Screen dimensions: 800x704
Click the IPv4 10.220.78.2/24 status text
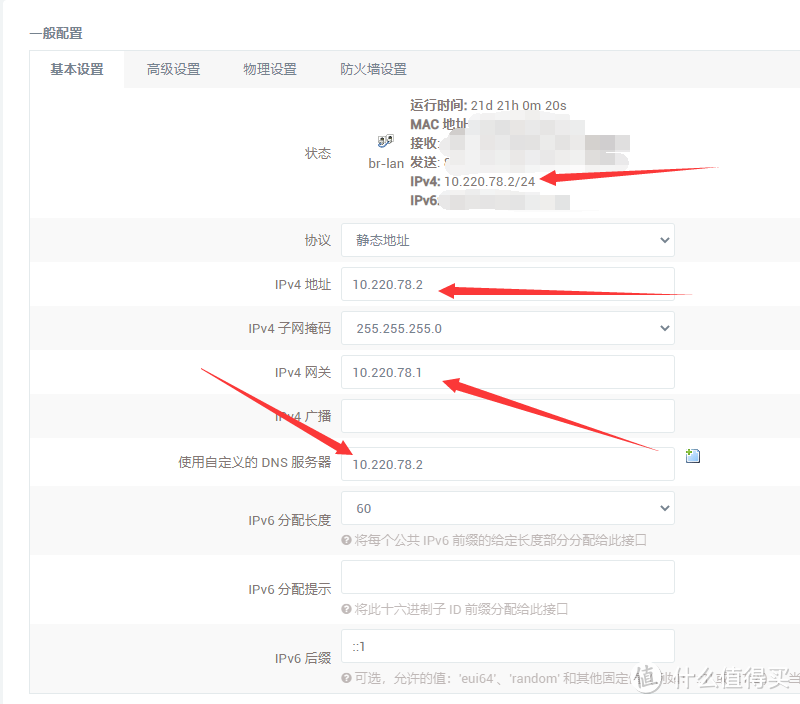(x=489, y=181)
